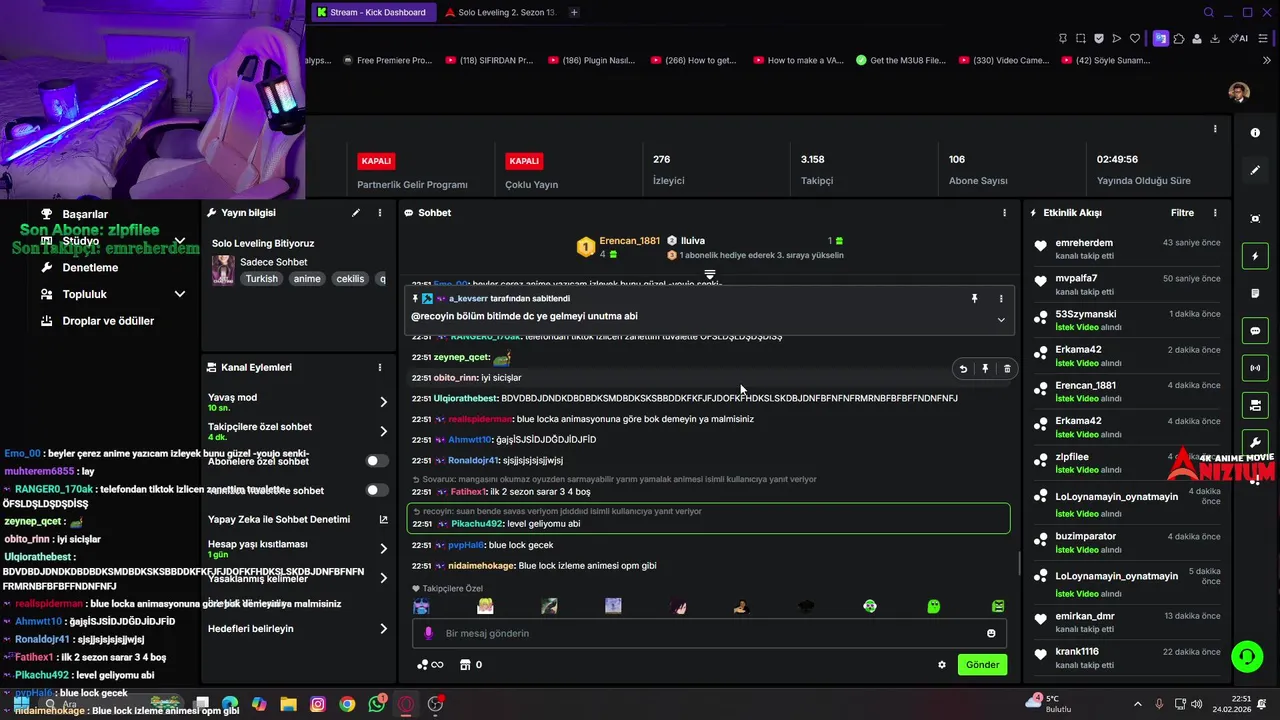Open a new browser tab
Image resolution: width=1280 pixels, height=720 pixels.
pos(574,12)
